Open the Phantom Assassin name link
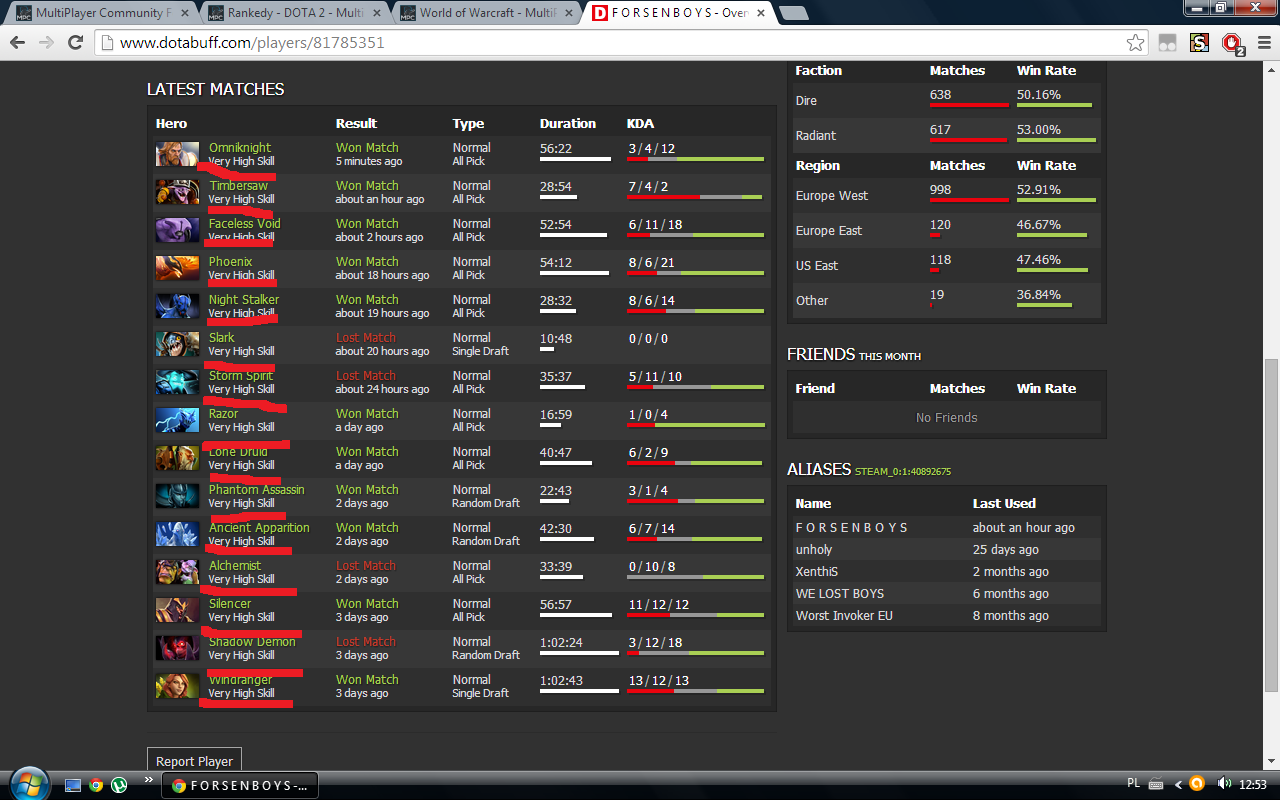This screenshot has width=1280, height=800. [256, 490]
